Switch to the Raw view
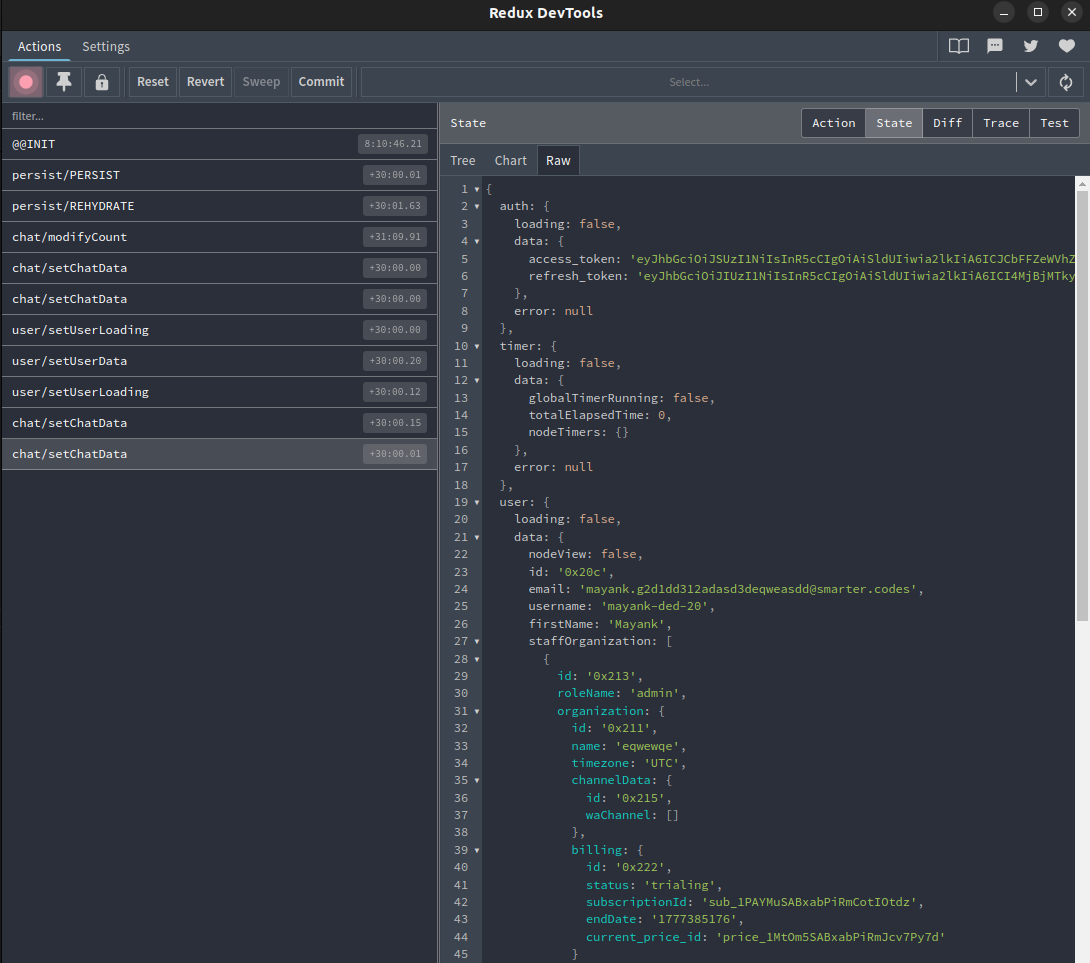 coord(558,161)
